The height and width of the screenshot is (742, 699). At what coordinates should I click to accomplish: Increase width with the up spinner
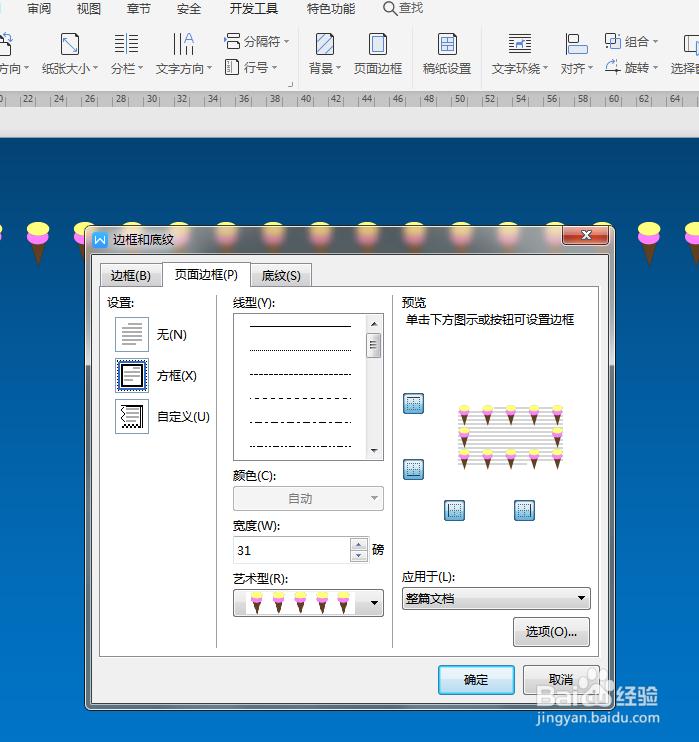pos(359,544)
